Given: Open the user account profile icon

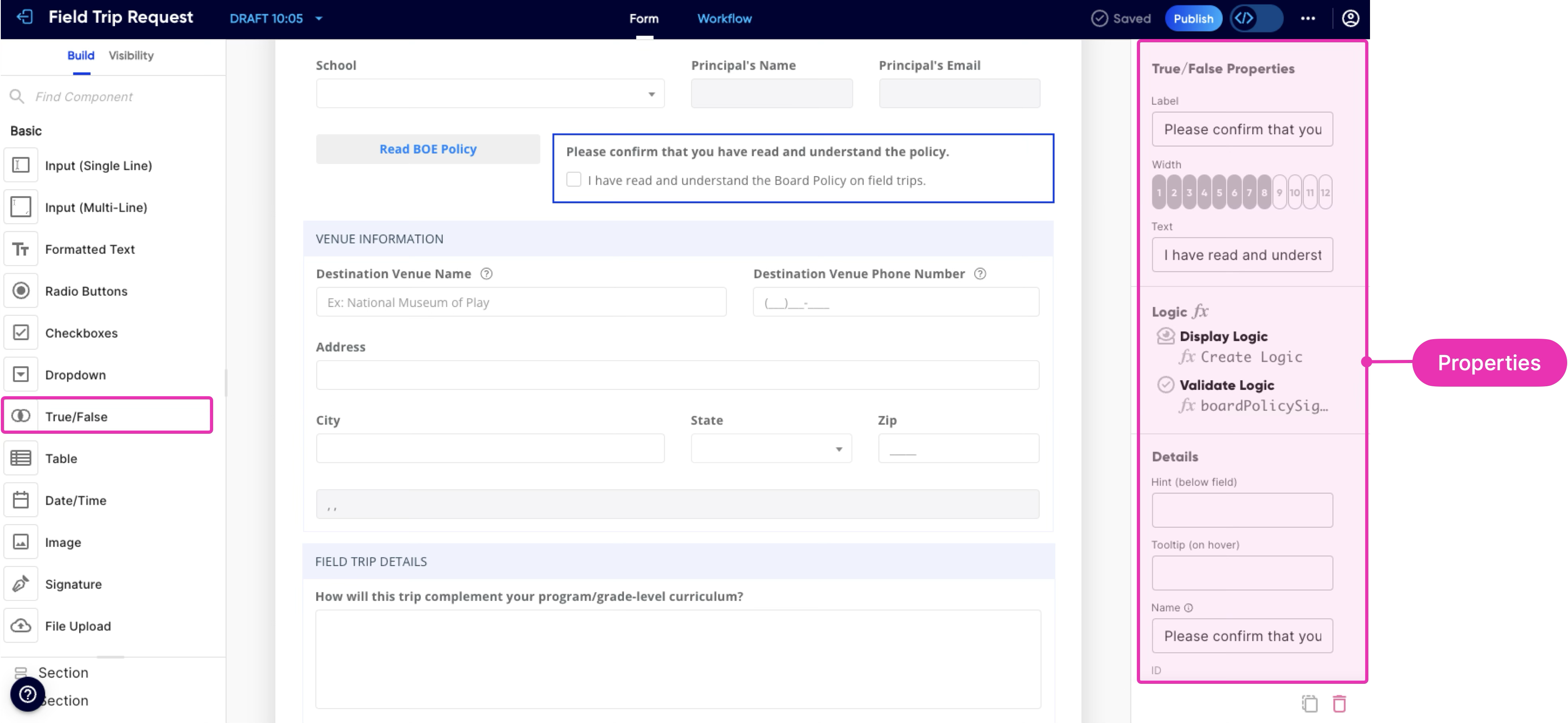Looking at the screenshot, I should [1350, 18].
